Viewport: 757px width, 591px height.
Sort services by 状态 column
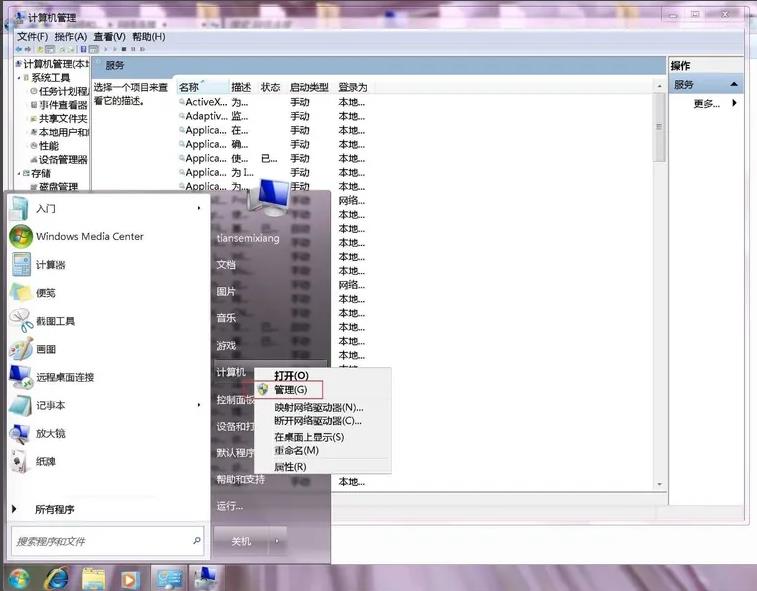click(x=270, y=87)
